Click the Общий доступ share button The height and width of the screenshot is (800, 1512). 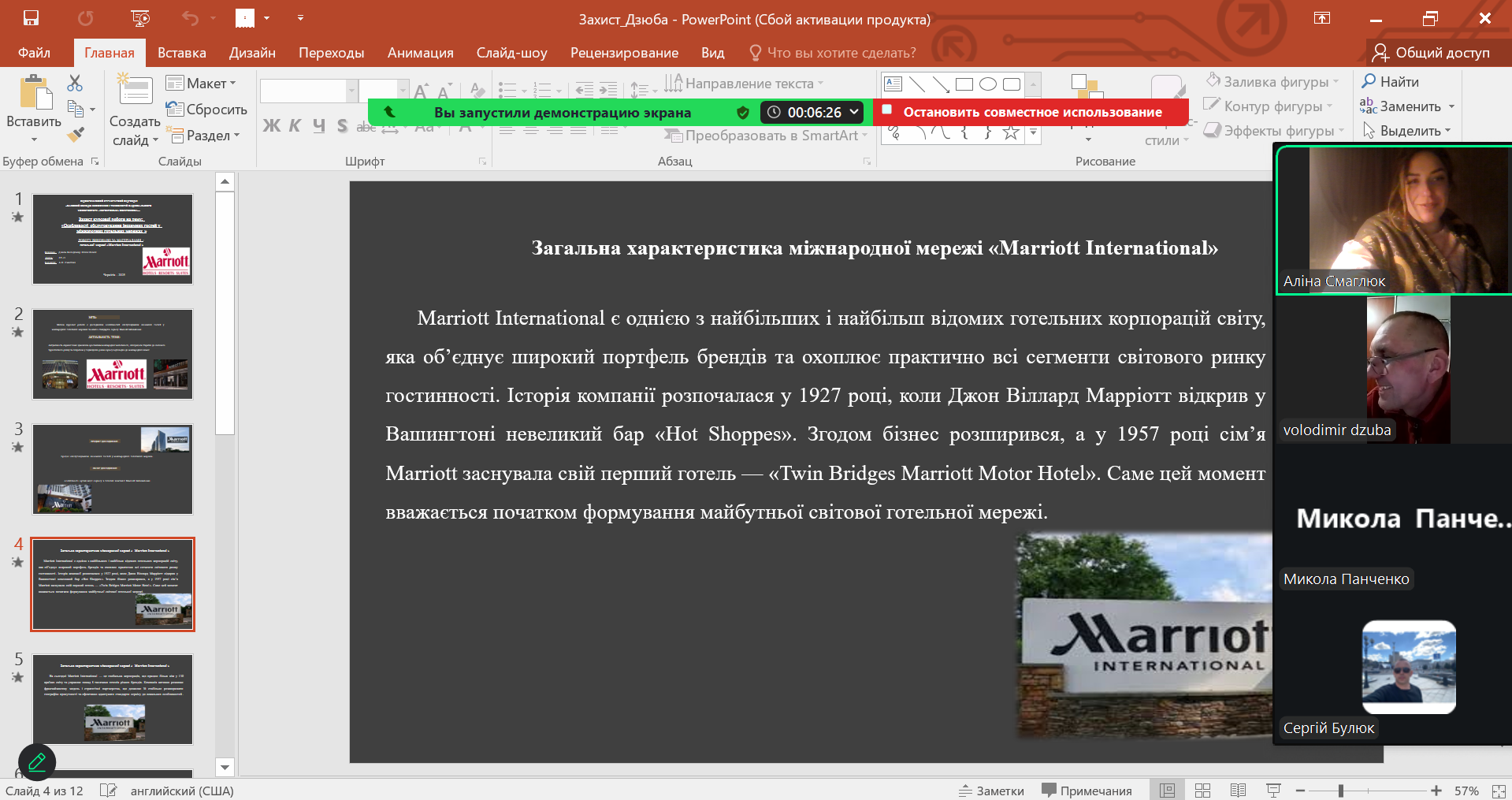(x=1431, y=53)
